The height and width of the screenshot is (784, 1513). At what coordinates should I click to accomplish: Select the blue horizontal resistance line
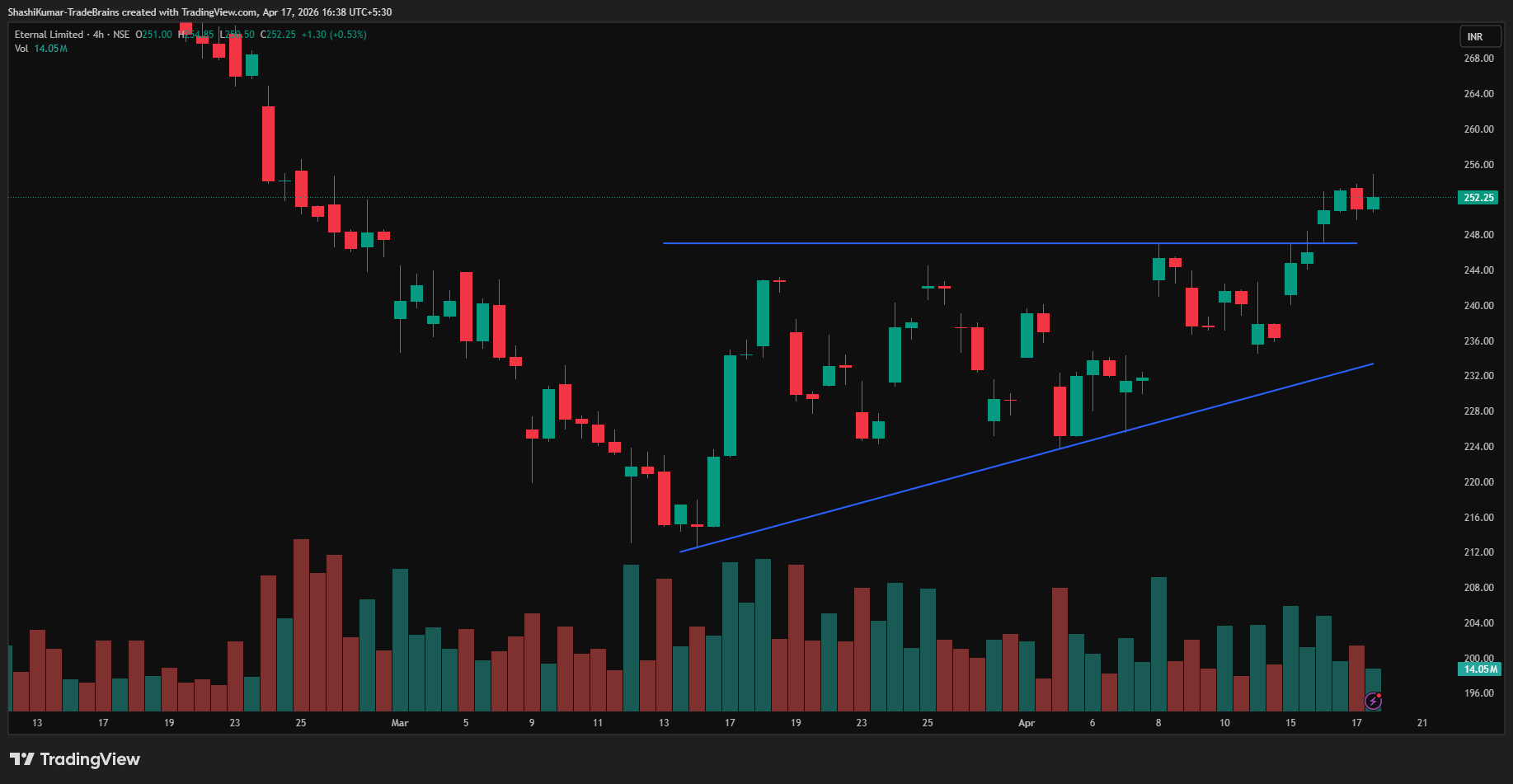coord(907,243)
